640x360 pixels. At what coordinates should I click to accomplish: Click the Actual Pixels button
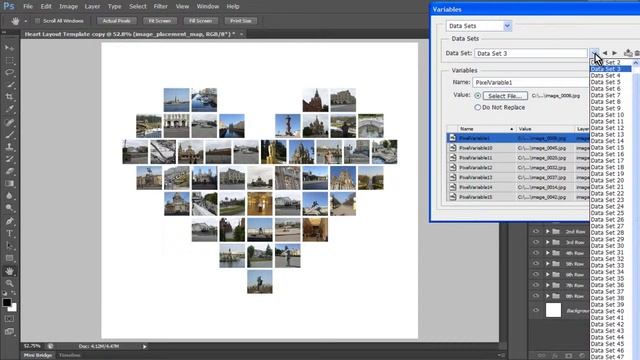116,21
